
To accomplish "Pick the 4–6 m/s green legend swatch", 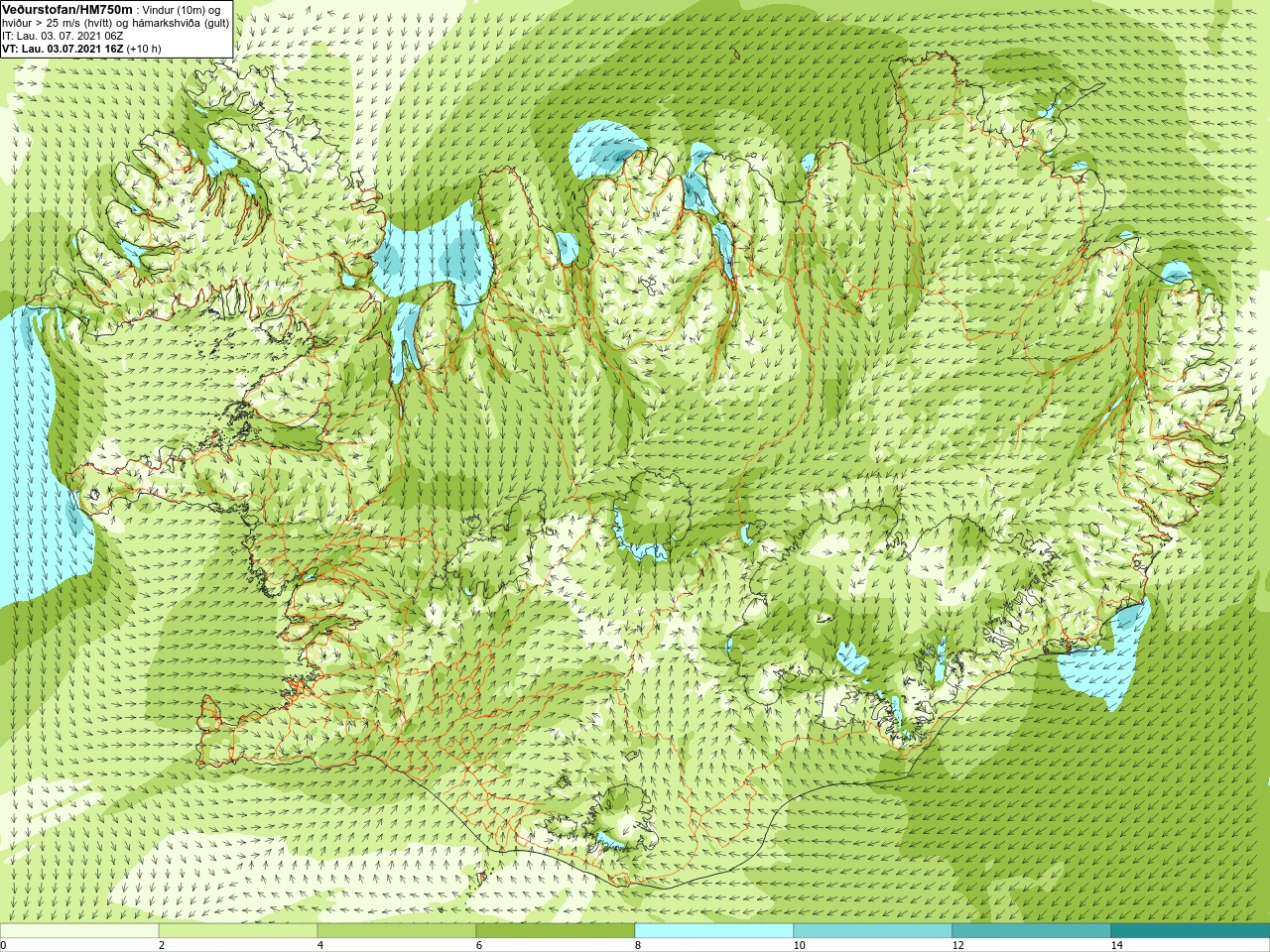I will pos(397,931).
